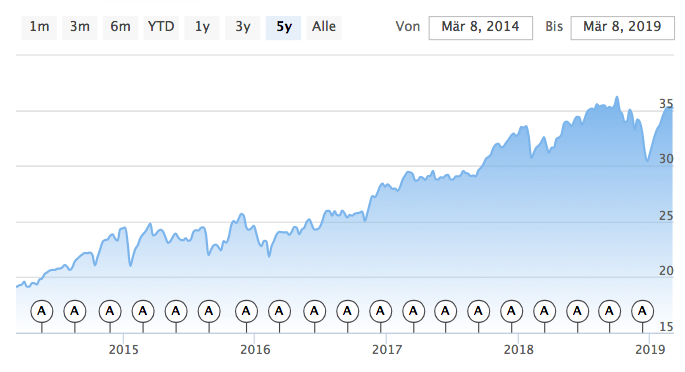Click the A marker just right of 2018 tick
This screenshot has width=685, height=372.
coord(544,311)
